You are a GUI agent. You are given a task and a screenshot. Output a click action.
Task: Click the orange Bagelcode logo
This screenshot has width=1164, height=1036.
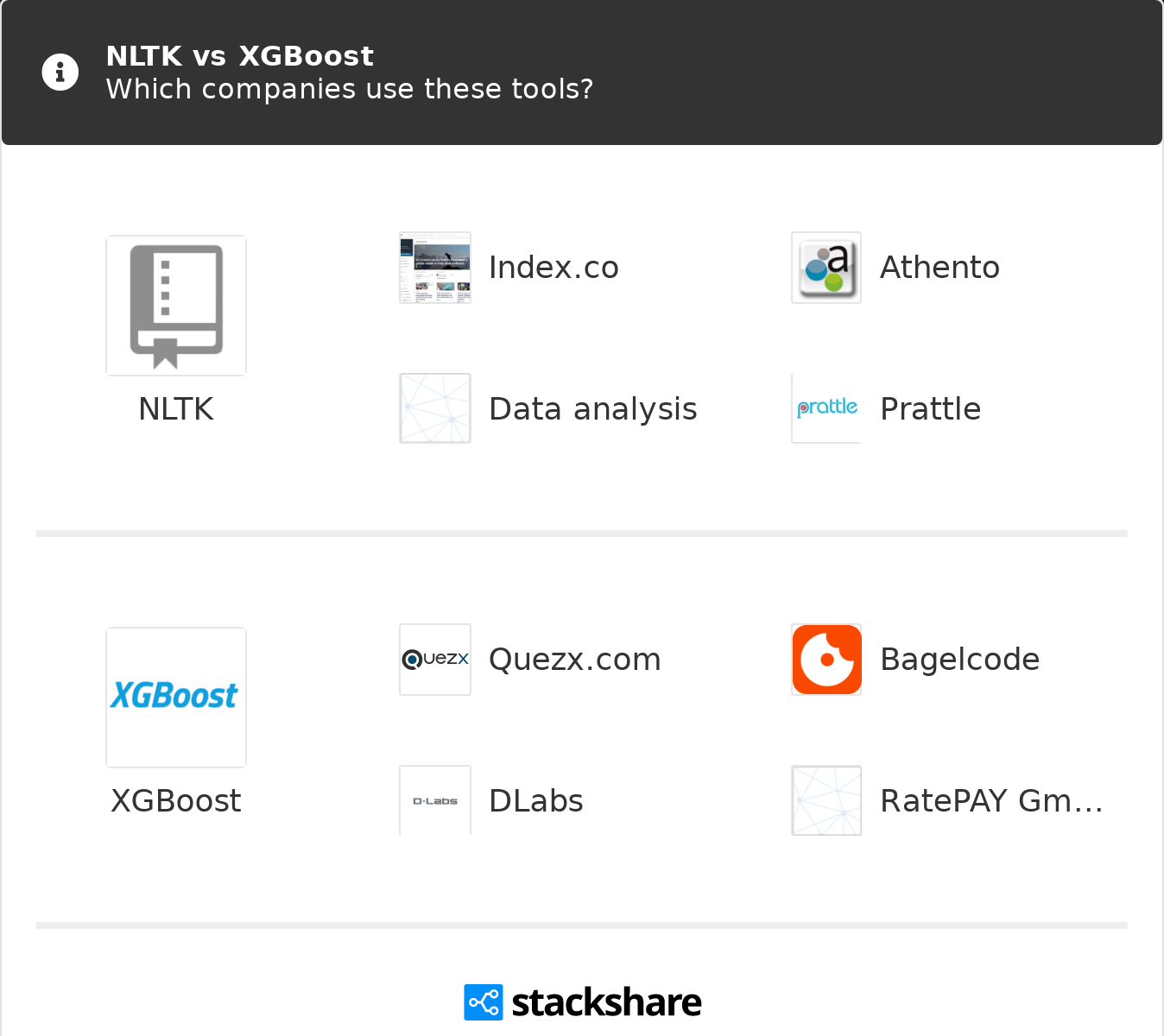[x=826, y=660]
